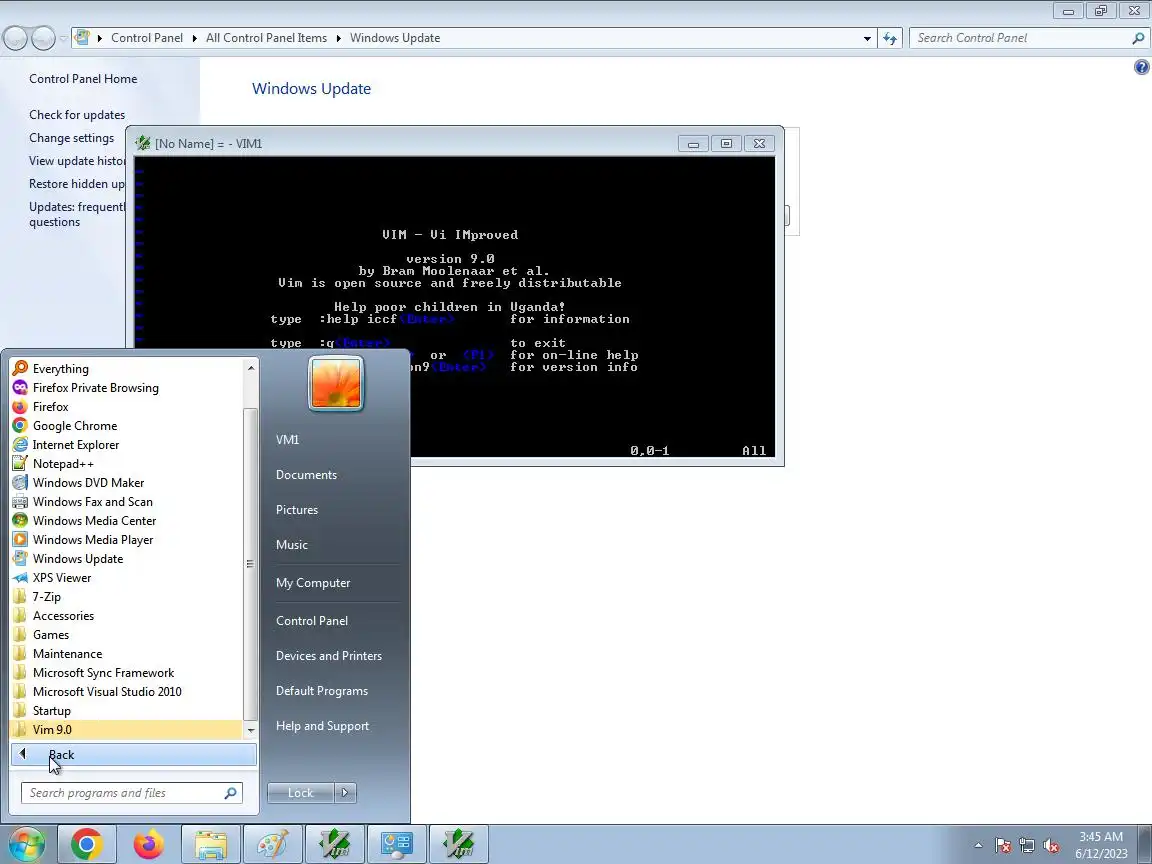Launch Google Chrome from the programs list
1152x864 pixels.
coord(126,426)
